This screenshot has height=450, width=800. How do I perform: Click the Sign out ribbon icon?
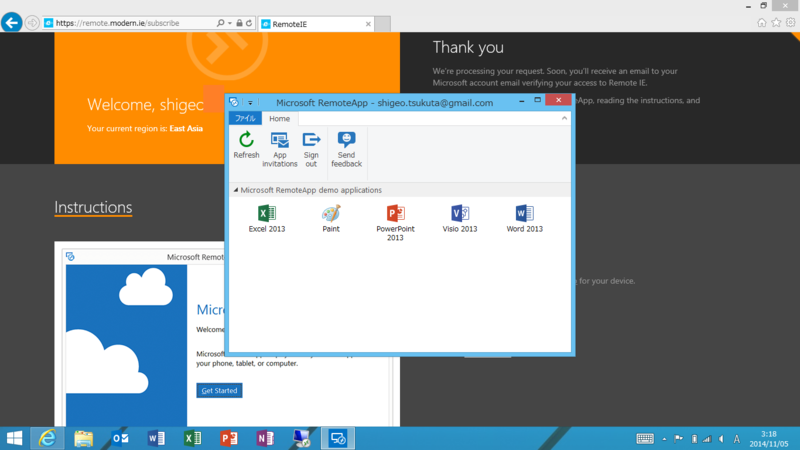(x=311, y=149)
